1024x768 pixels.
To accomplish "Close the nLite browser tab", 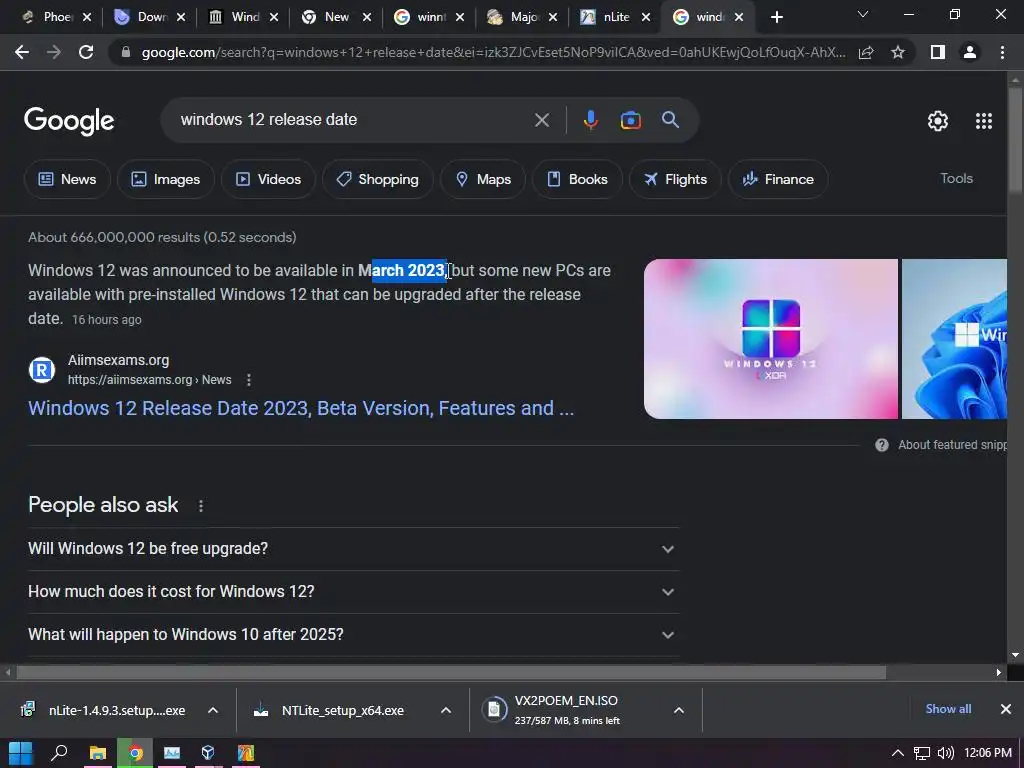I will point(646,18).
